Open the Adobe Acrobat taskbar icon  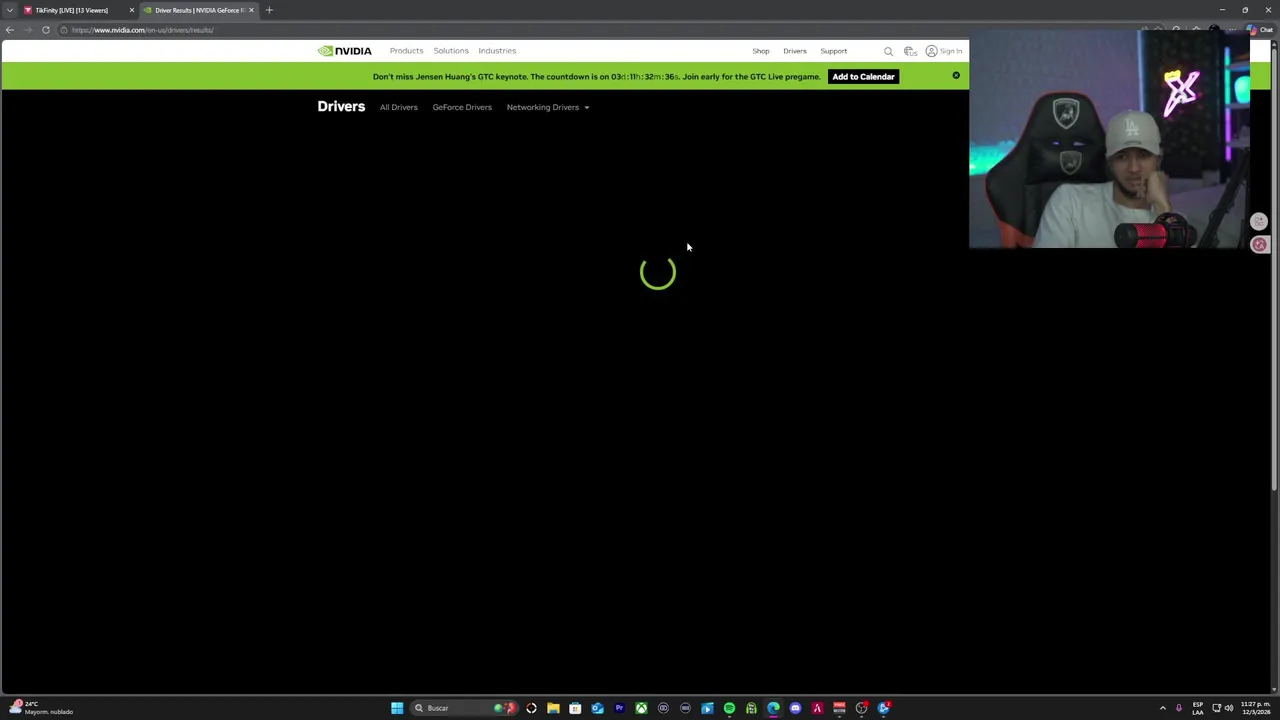pos(817,708)
